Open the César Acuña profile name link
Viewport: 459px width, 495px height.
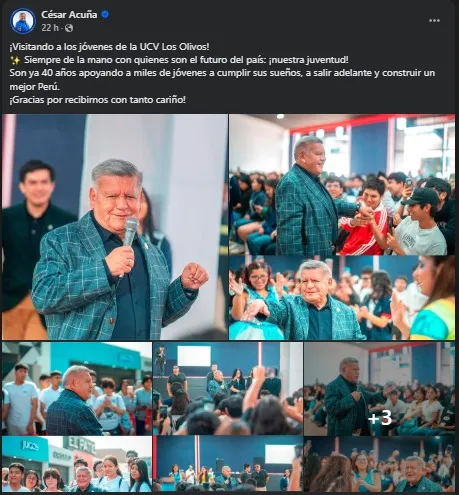point(69,14)
